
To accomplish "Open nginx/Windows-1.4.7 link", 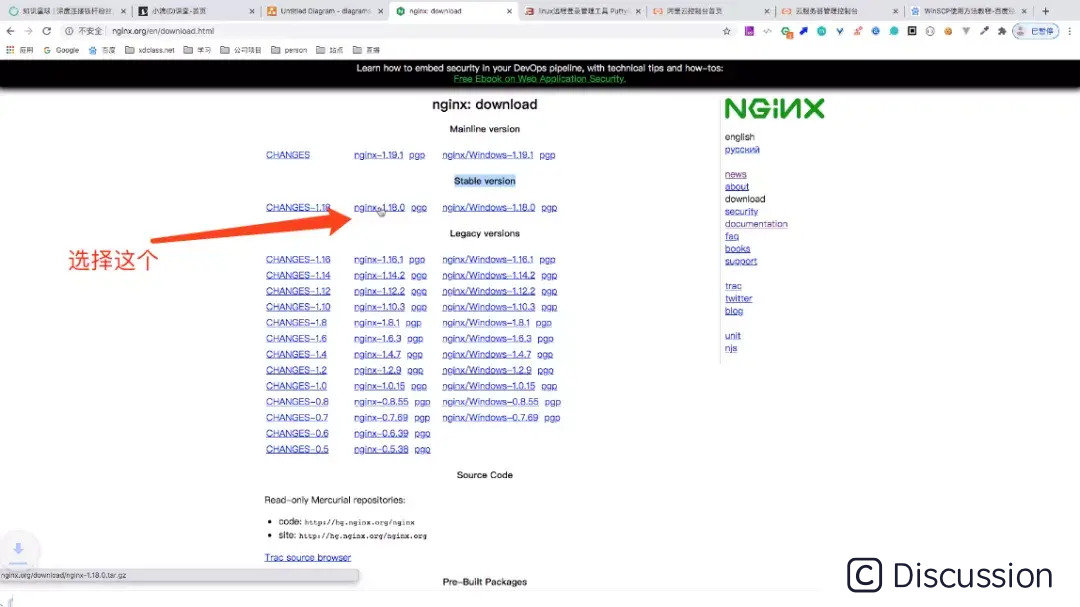I will click(x=486, y=354).
